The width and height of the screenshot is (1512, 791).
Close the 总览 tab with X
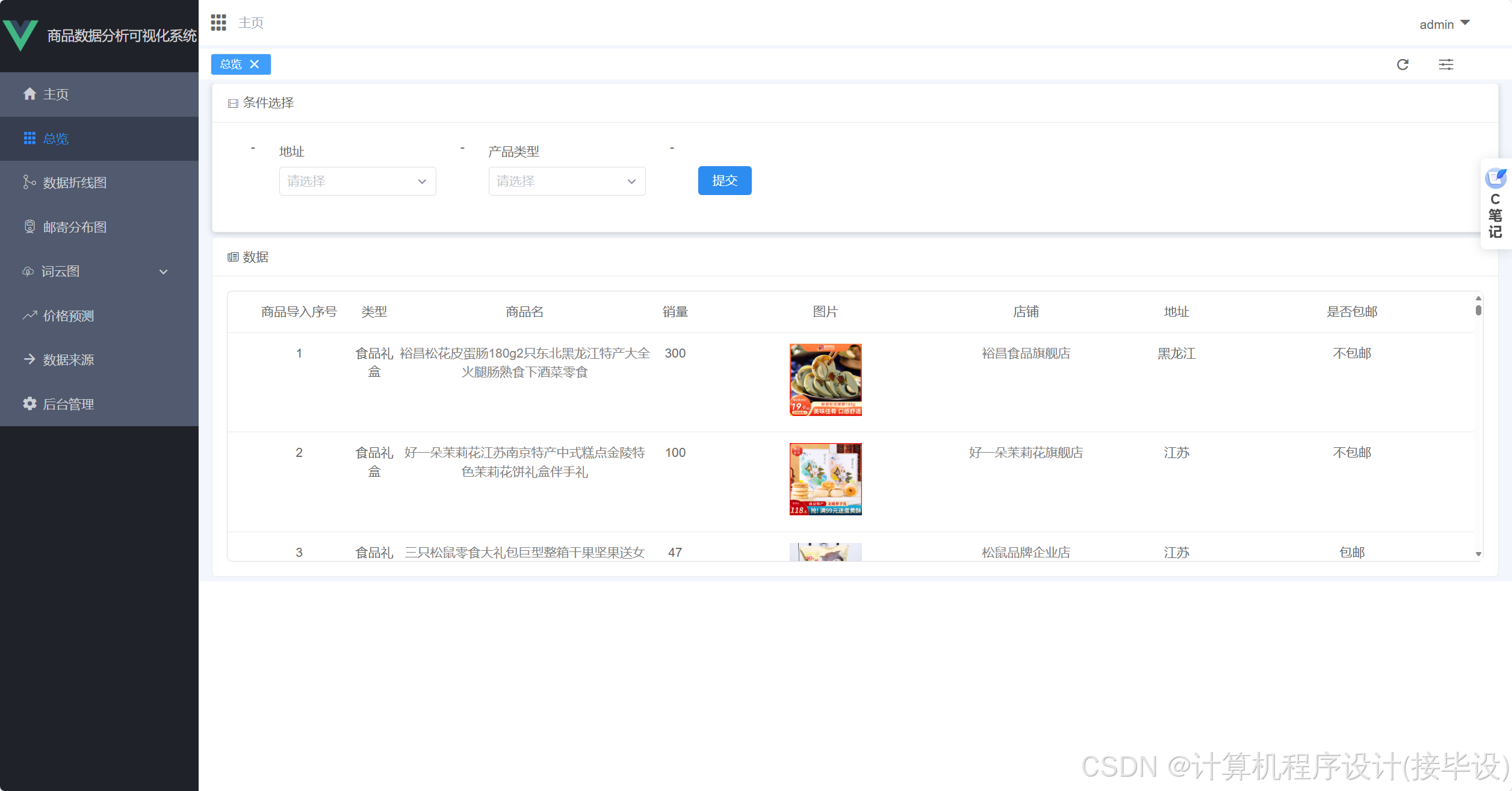tap(255, 64)
